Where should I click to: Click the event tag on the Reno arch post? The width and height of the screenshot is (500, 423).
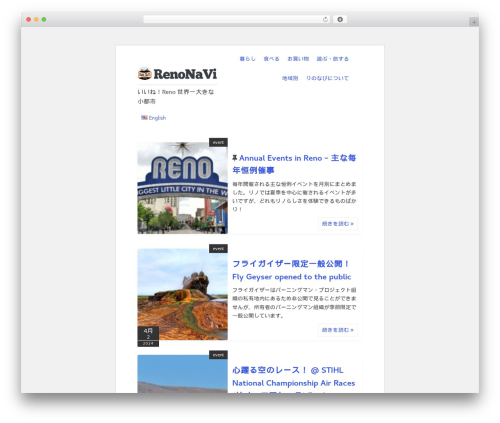tap(218, 142)
